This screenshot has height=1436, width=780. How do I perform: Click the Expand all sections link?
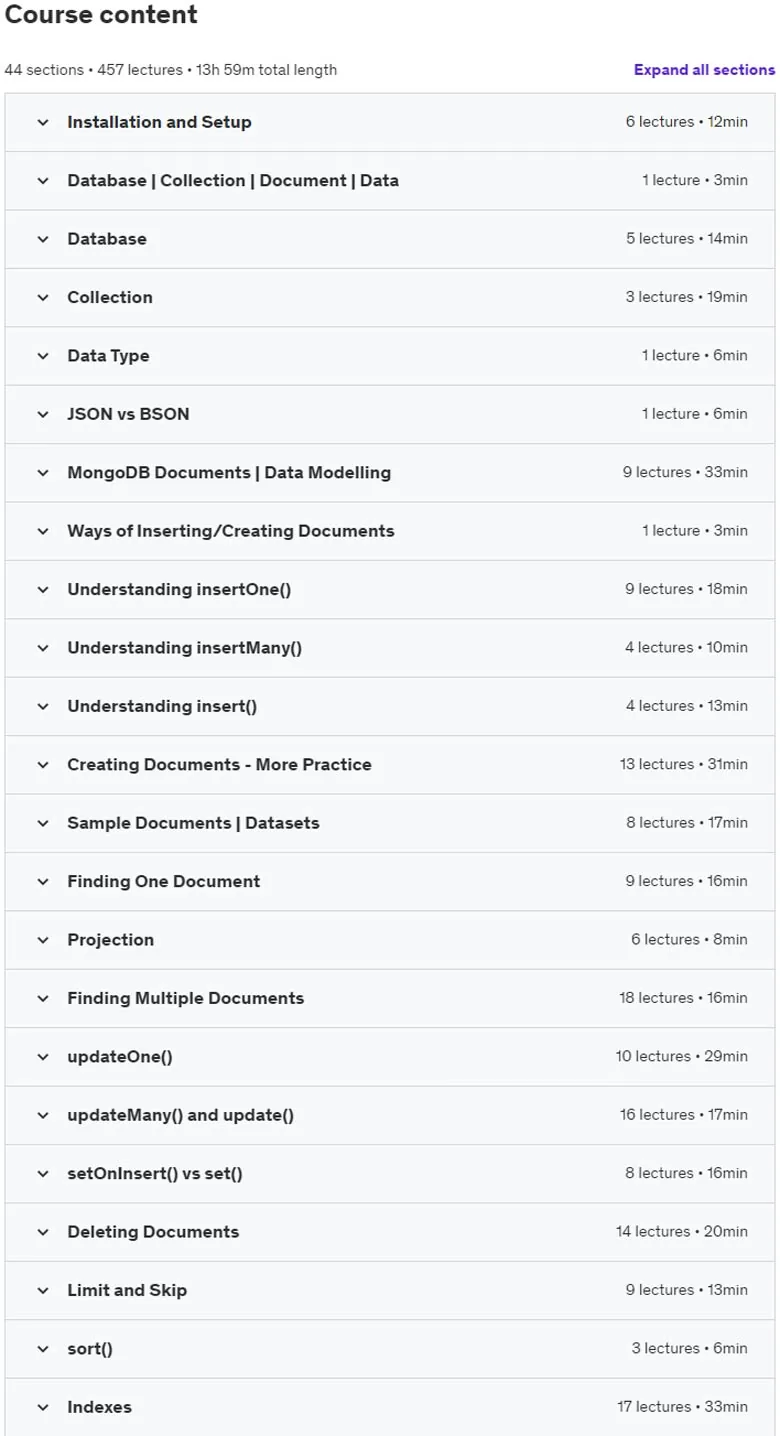point(704,70)
